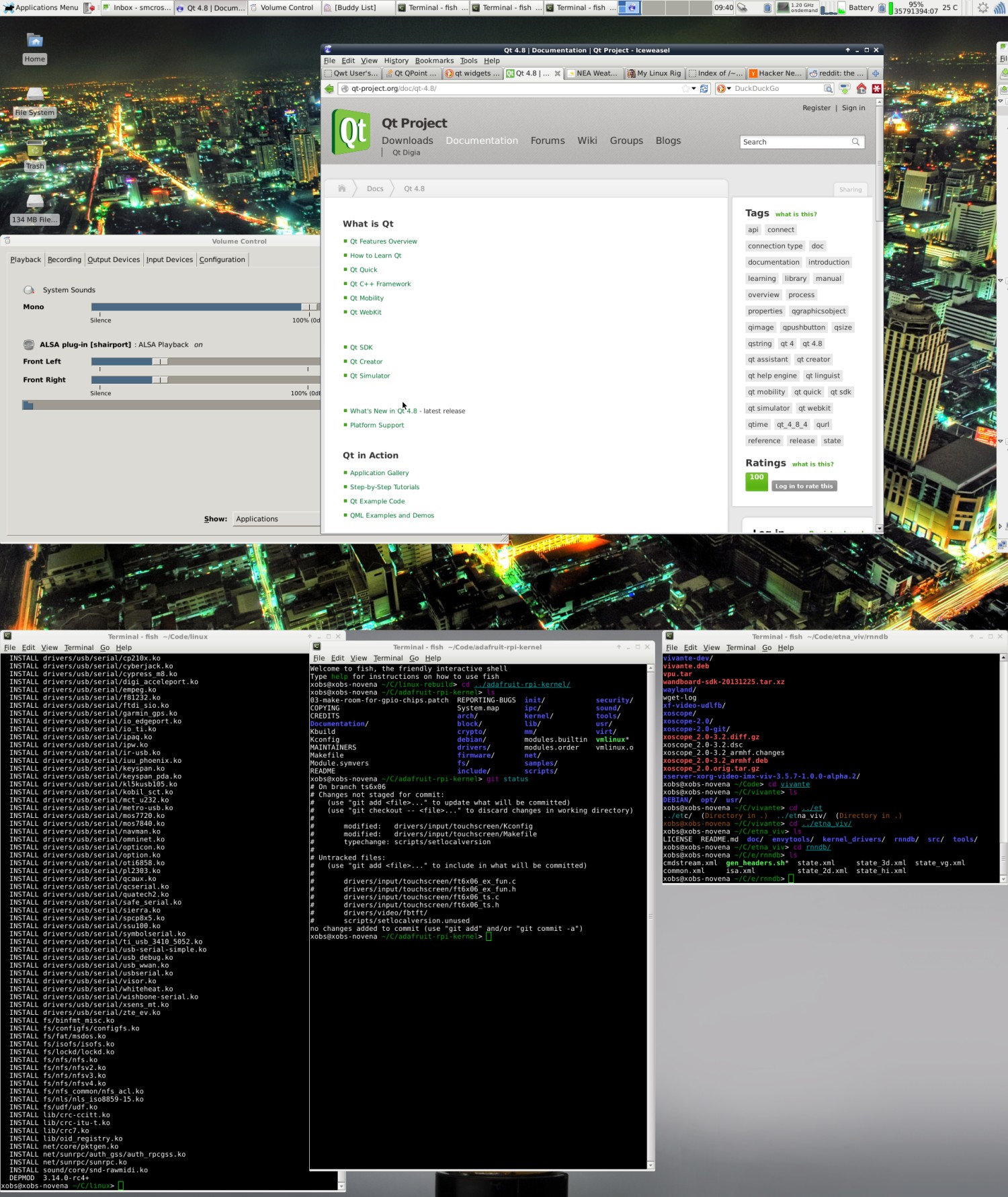Screen dimensions: 1008x1197
Task: Open the URL bar history dropdown arrow
Action: coord(694,89)
